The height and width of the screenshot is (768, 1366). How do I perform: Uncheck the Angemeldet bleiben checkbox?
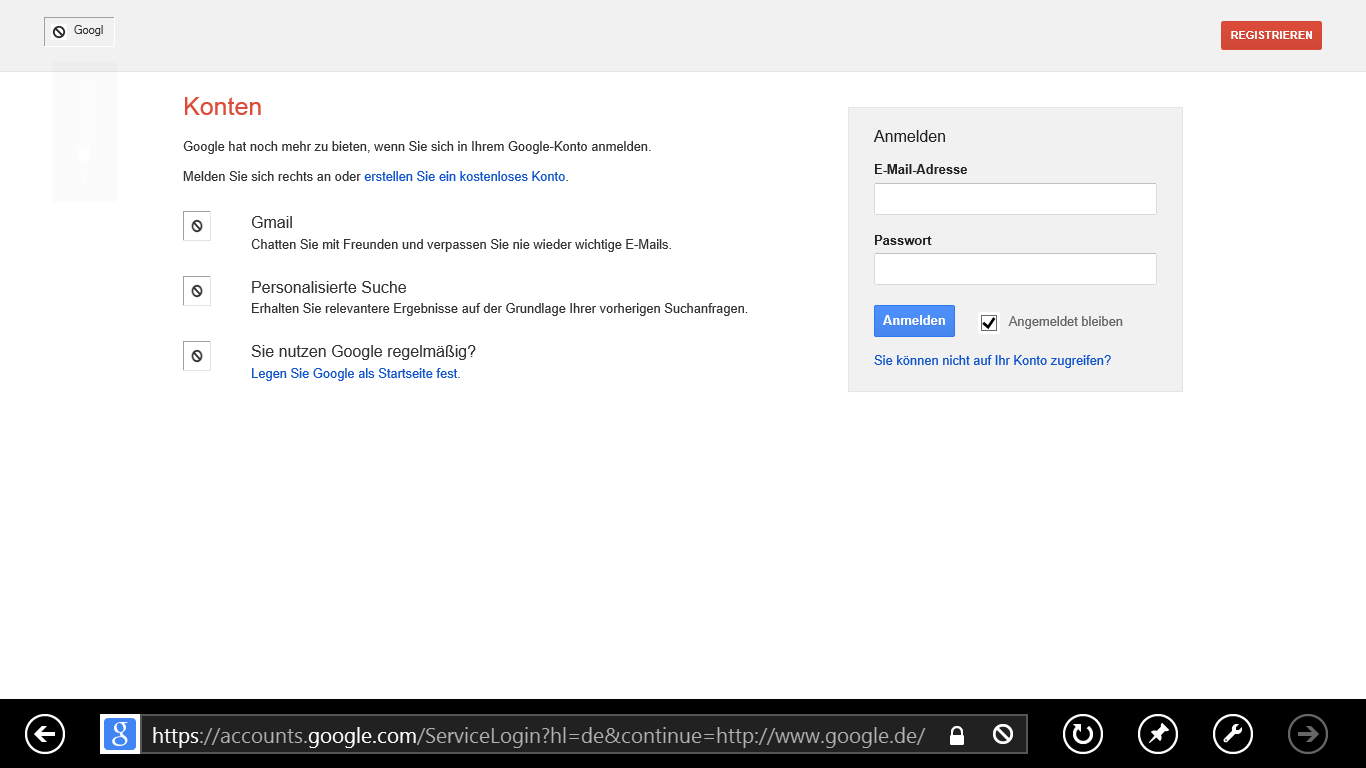click(x=989, y=322)
